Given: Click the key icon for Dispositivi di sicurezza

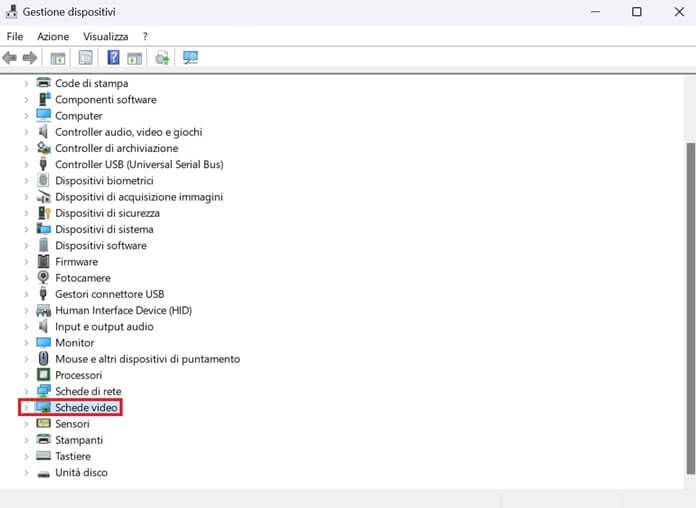Looking at the screenshot, I should click(x=44, y=213).
